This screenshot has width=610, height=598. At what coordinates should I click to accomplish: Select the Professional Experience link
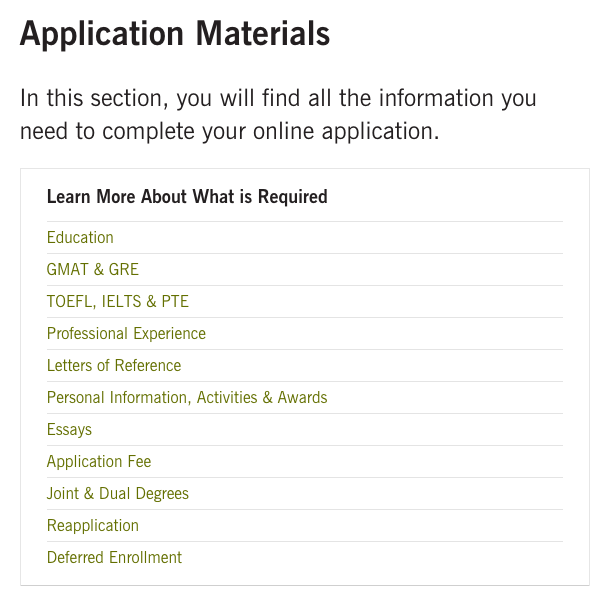tap(126, 334)
